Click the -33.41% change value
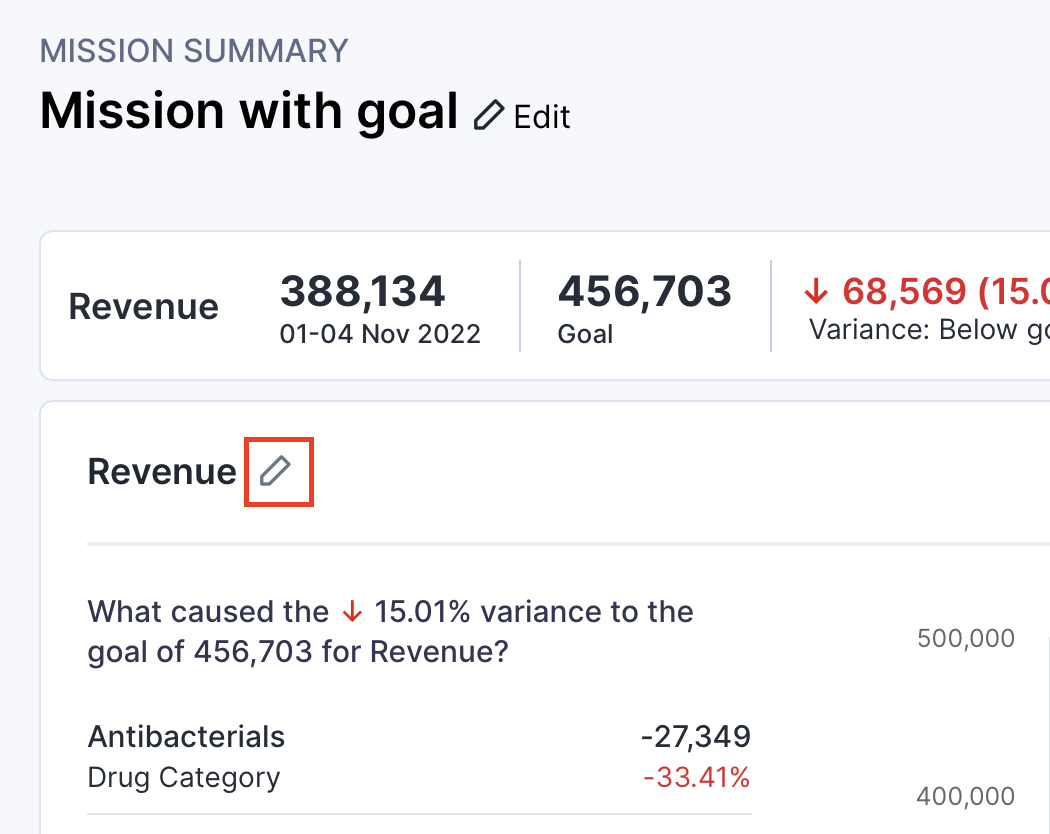Screen dimensions: 1050x834 (697, 777)
